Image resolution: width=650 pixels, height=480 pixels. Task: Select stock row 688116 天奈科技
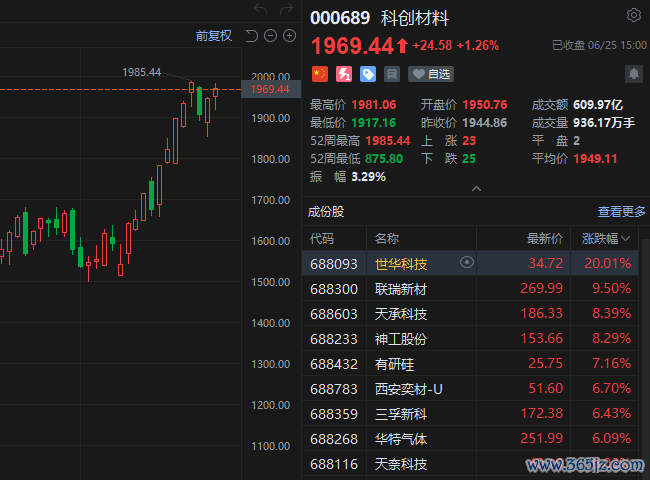[470, 463]
